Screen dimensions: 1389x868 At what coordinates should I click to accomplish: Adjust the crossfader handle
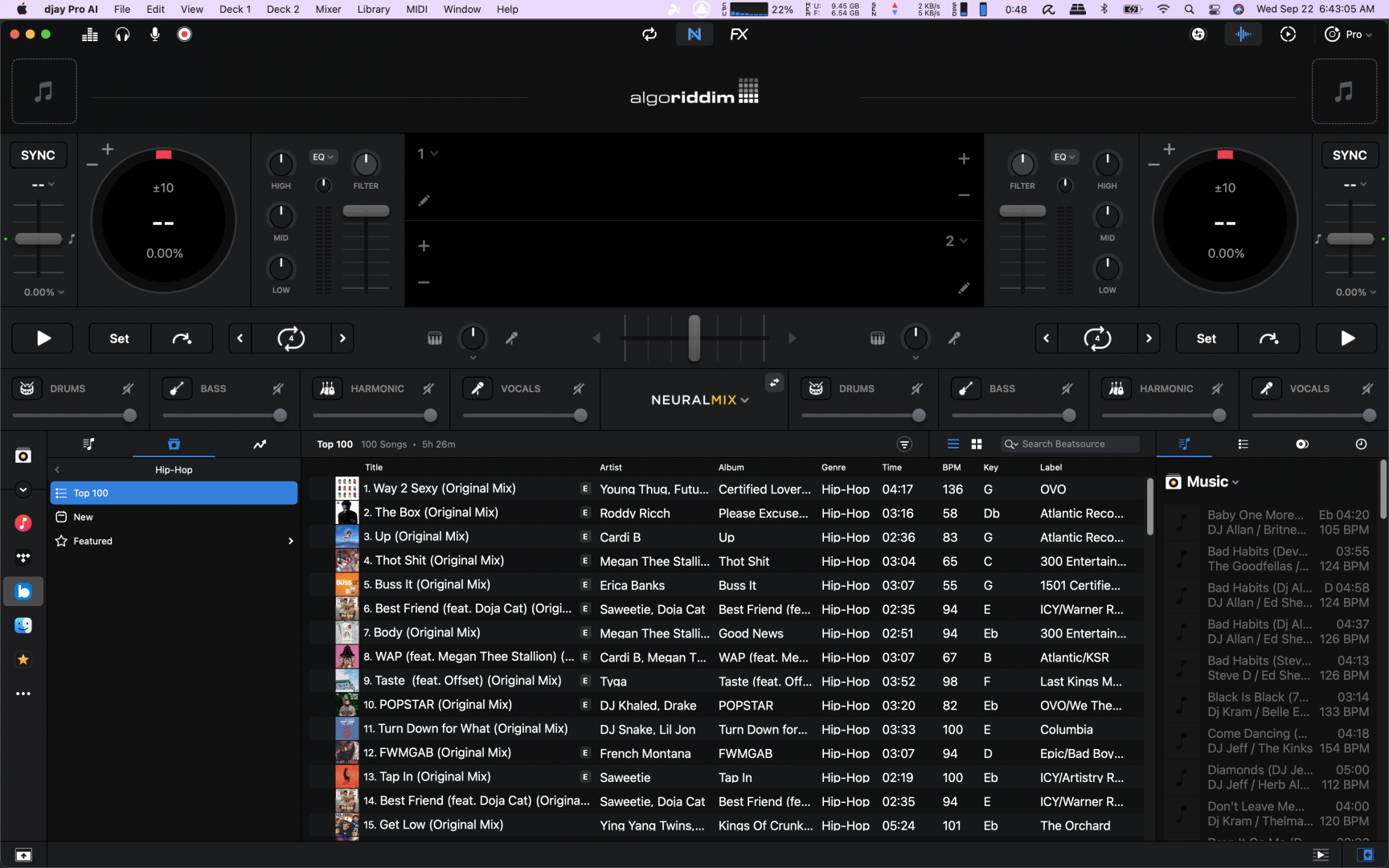(x=694, y=338)
